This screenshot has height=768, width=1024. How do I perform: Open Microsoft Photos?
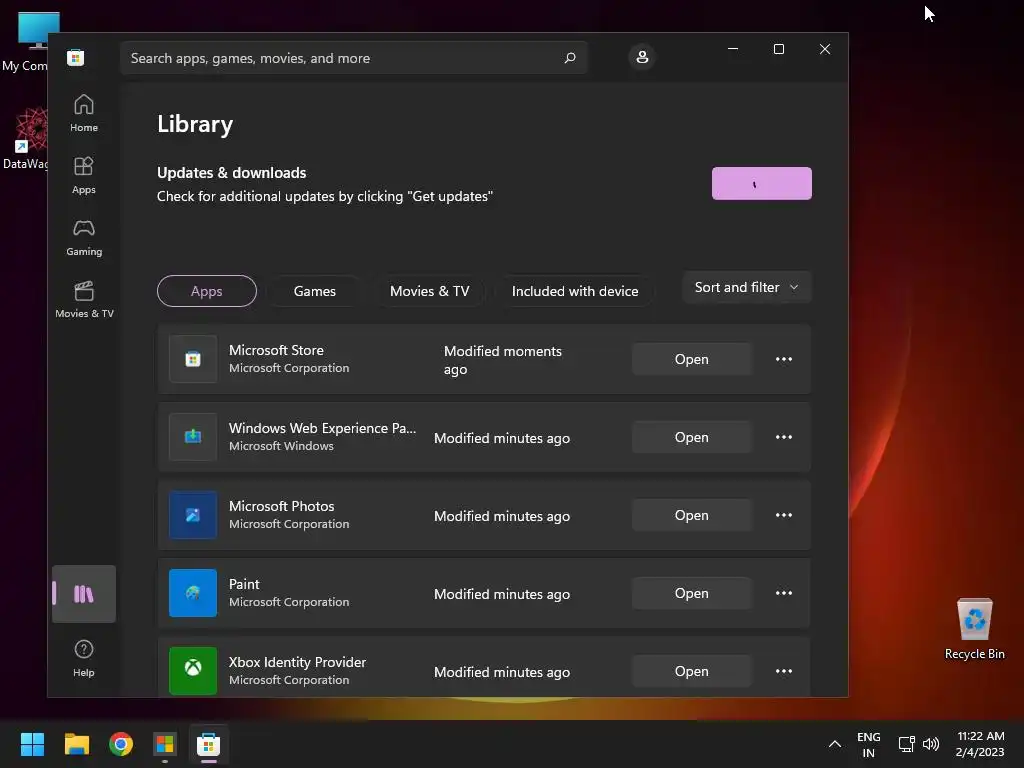tap(692, 515)
